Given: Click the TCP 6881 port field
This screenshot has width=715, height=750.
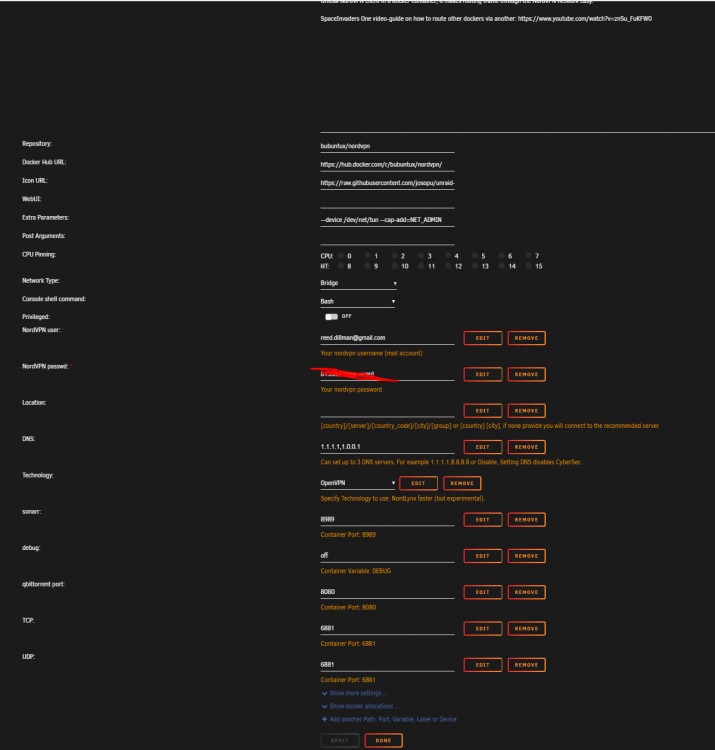Looking at the screenshot, I should (x=387, y=629).
